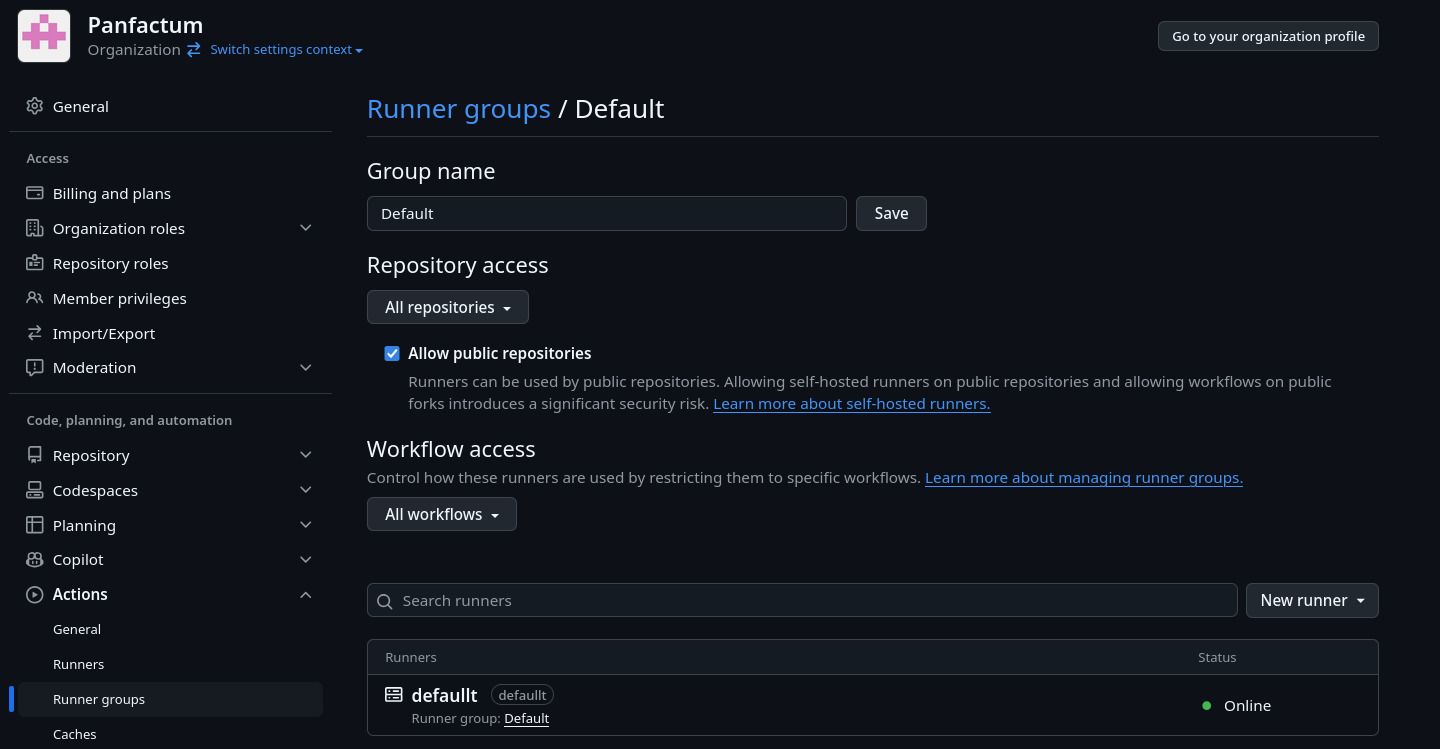The height and width of the screenshot is (749, 1440).
Task: Click the runner icon next to defaullt
Action: (x=393, y=694)
